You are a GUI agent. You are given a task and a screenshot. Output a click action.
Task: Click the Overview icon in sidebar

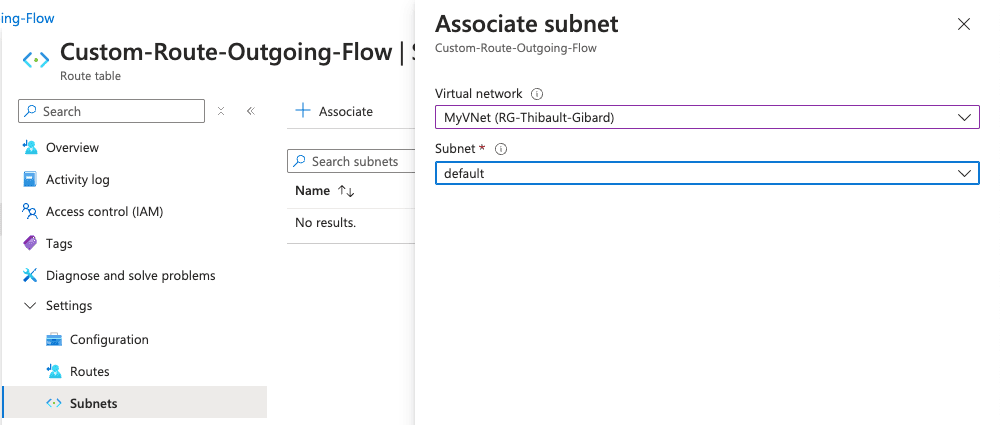coord(30,147)
